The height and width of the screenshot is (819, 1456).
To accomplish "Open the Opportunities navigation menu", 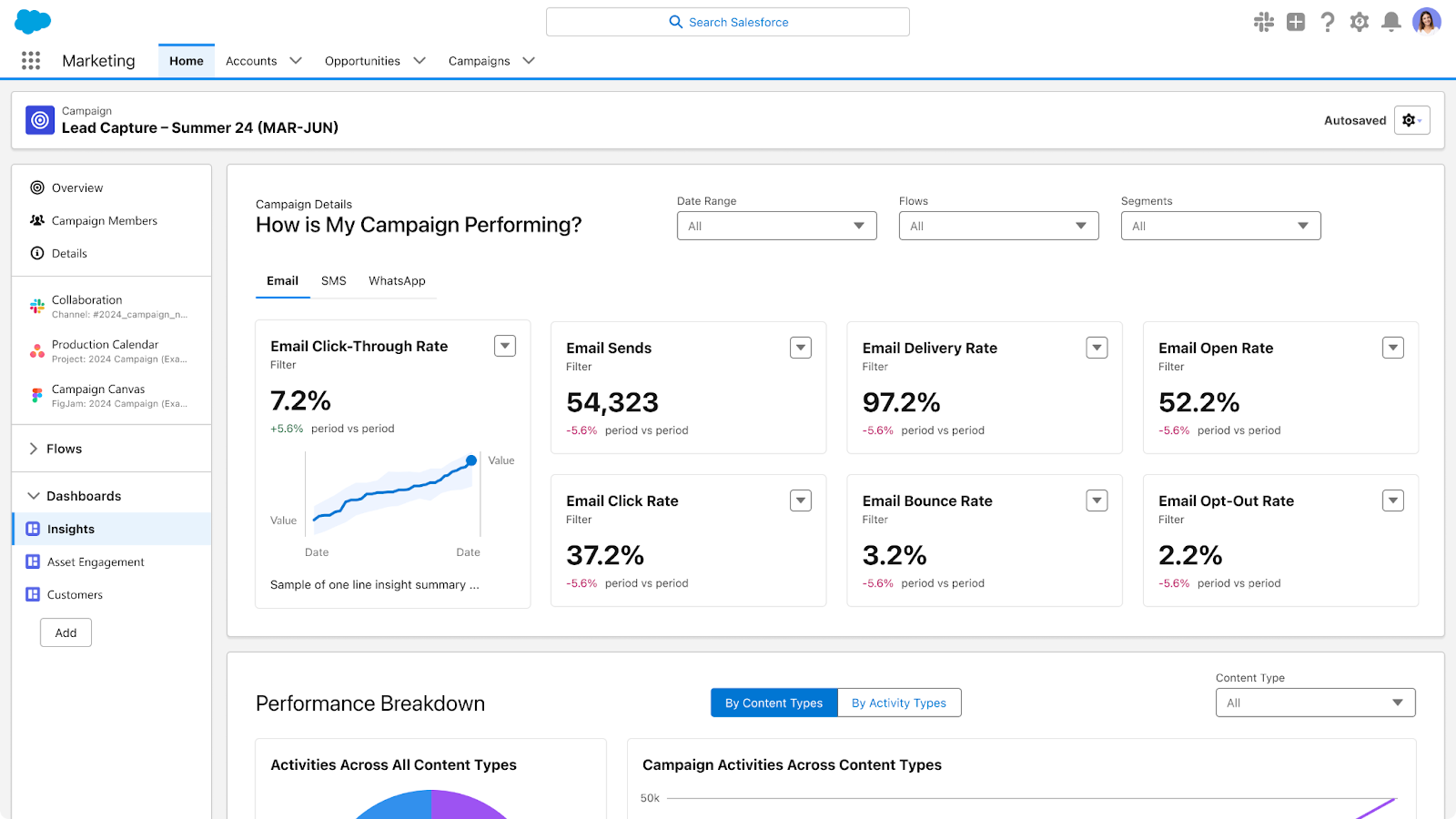I will point(374,60).
